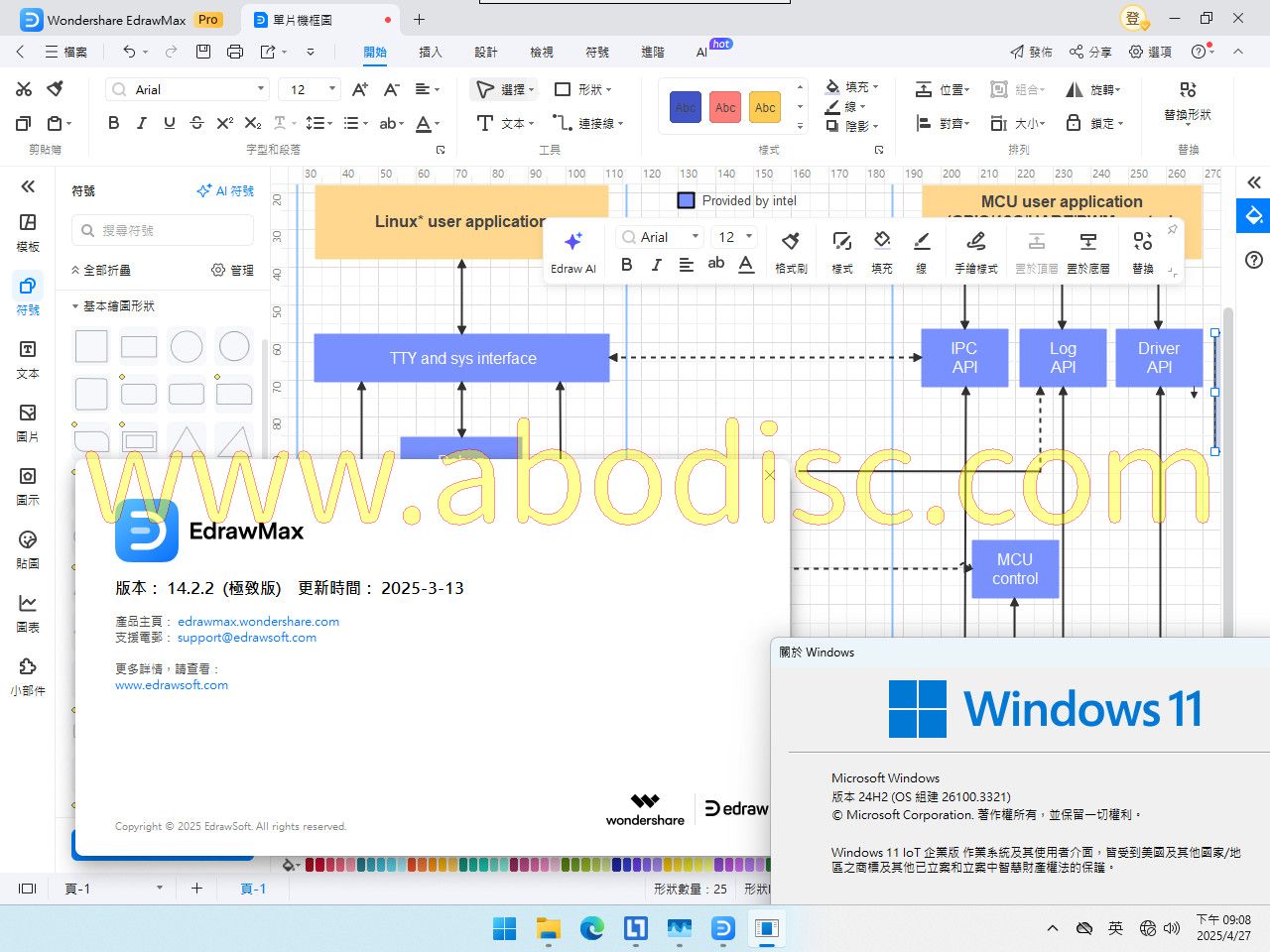The image size is (1270, 952).
Task: Click 手繪樣式 hand-drawn style on floating toolbar
Action: [976, 251]
